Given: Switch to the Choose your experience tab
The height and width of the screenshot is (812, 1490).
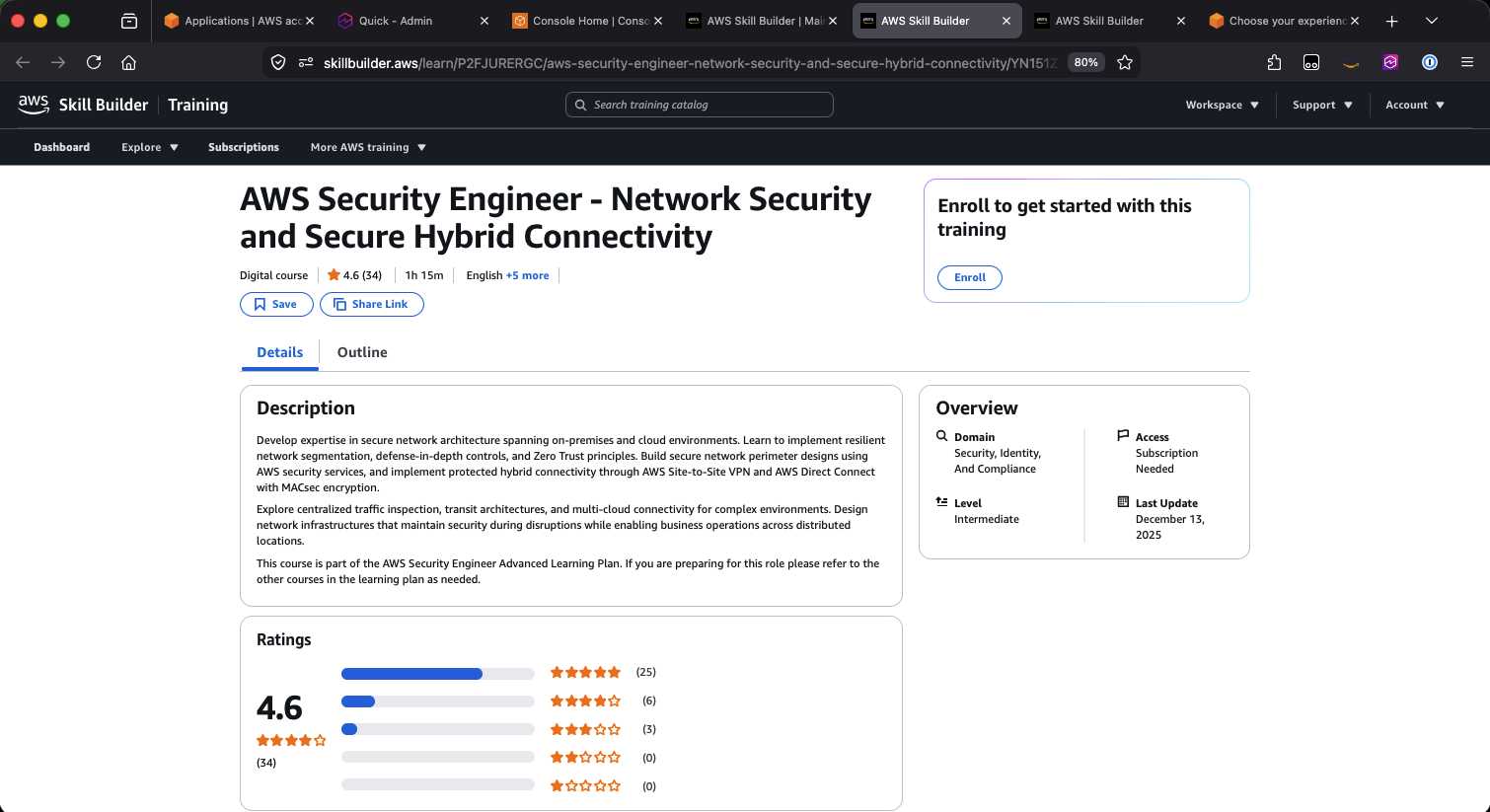Looking at the screenshot, I should click(1283, 21).
